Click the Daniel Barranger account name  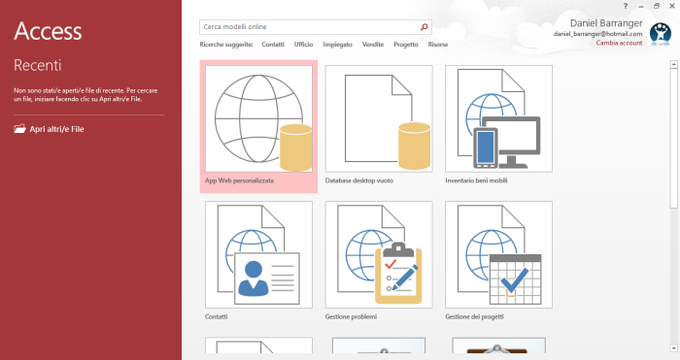pos(606,23)
